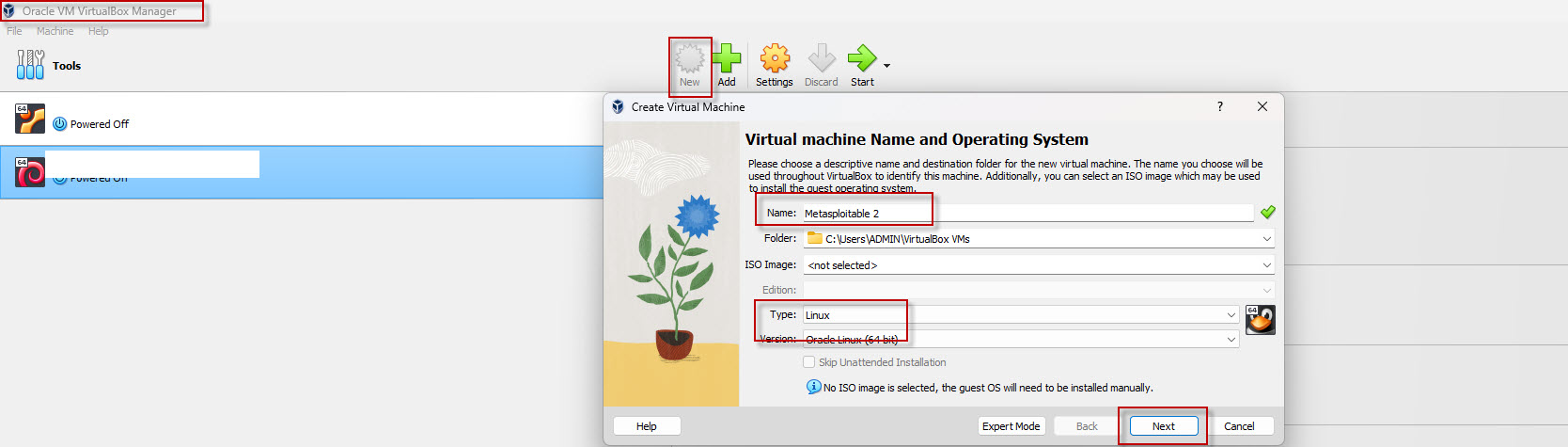Click the power status icon of the first VM
Image resolution: width=1568 pixels, height=447 pixels.
(x=60, y=124)
